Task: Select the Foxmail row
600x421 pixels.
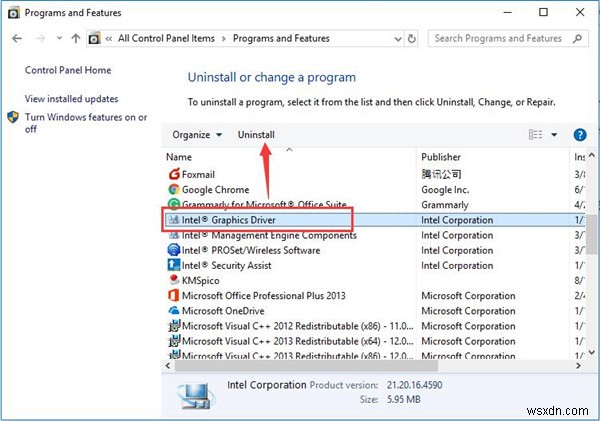Action: point(375,174)
